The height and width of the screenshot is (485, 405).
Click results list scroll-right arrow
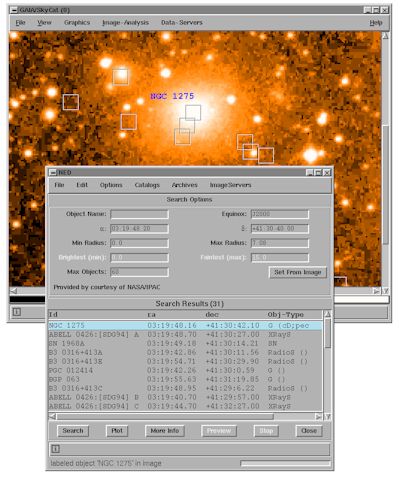[319, 417]
